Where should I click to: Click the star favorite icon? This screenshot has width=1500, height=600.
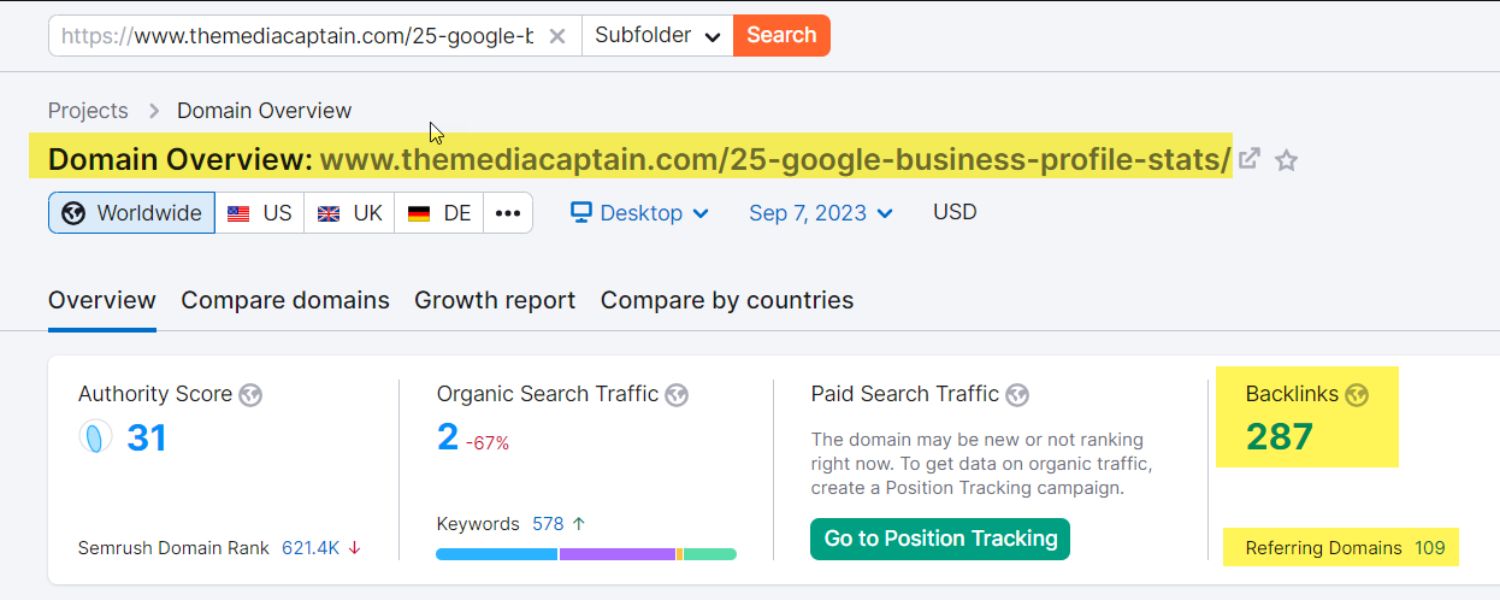[x=1287, y=159]
